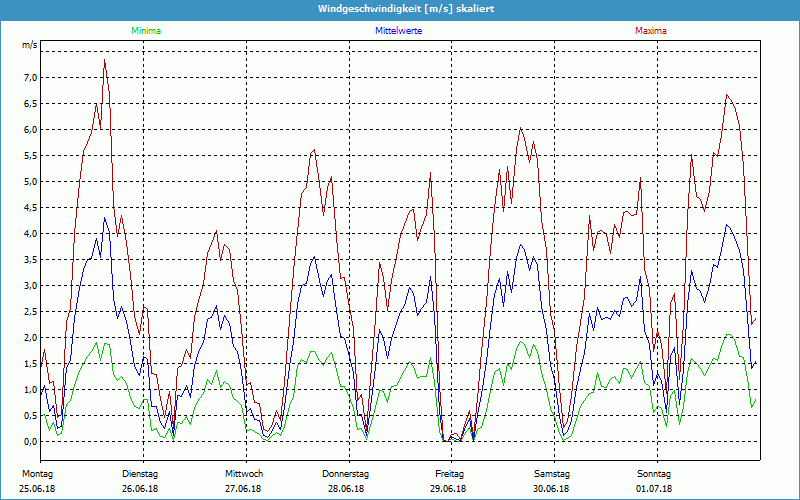Click the 4,5 y-axis value
Image resolution: width=800 pixels, height=500 pixels.
coord(30,208)
